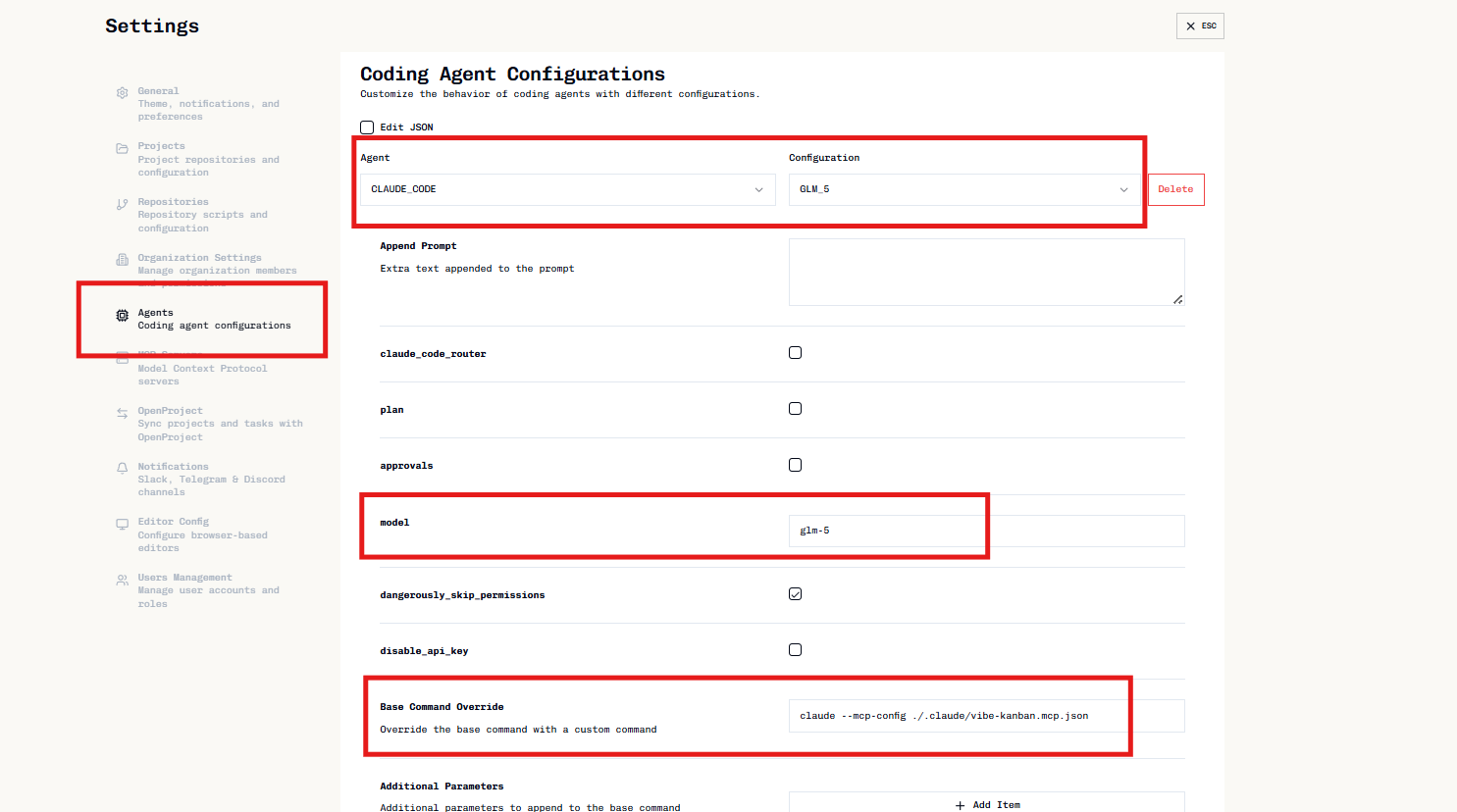
Task: Click the dangerously_skip_permissions label
Action: tap(462, 595)
